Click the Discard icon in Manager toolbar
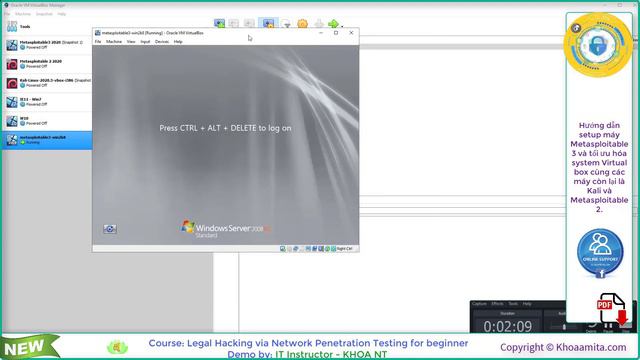Viewport: 640px width, 360px height. [x=319, y=24]
